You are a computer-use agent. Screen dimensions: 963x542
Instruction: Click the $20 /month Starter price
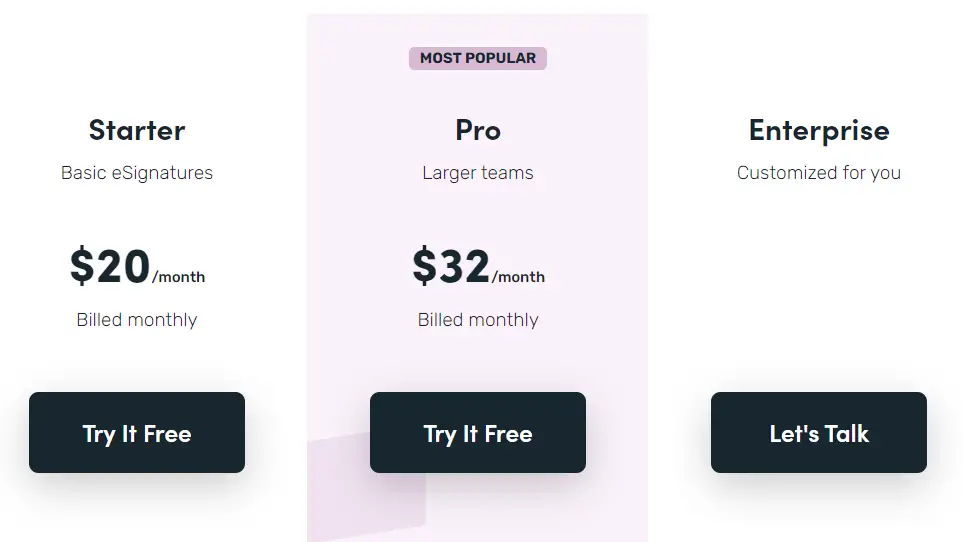pos(138,266)
